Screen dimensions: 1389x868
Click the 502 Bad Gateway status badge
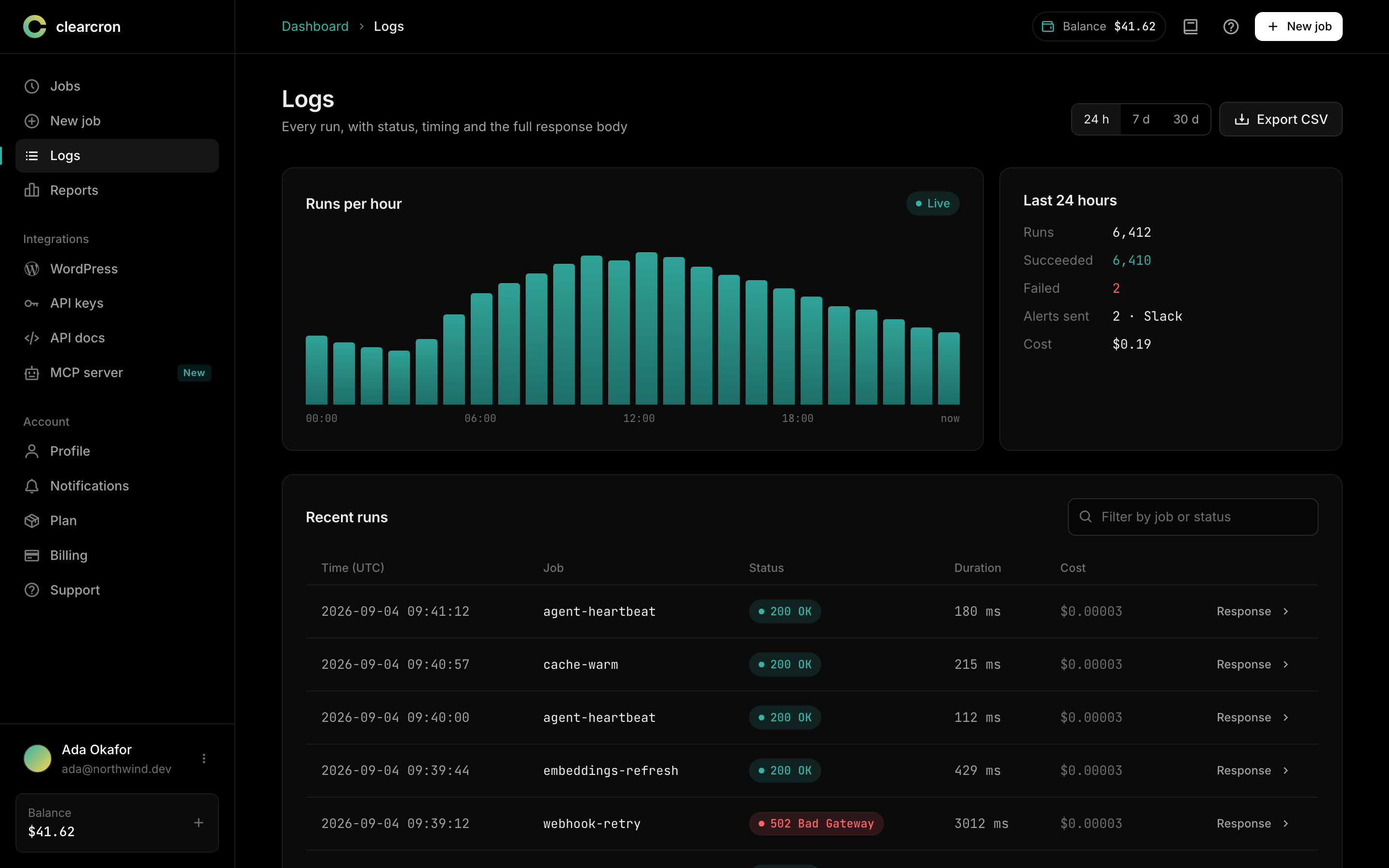[x=816, y=823]
